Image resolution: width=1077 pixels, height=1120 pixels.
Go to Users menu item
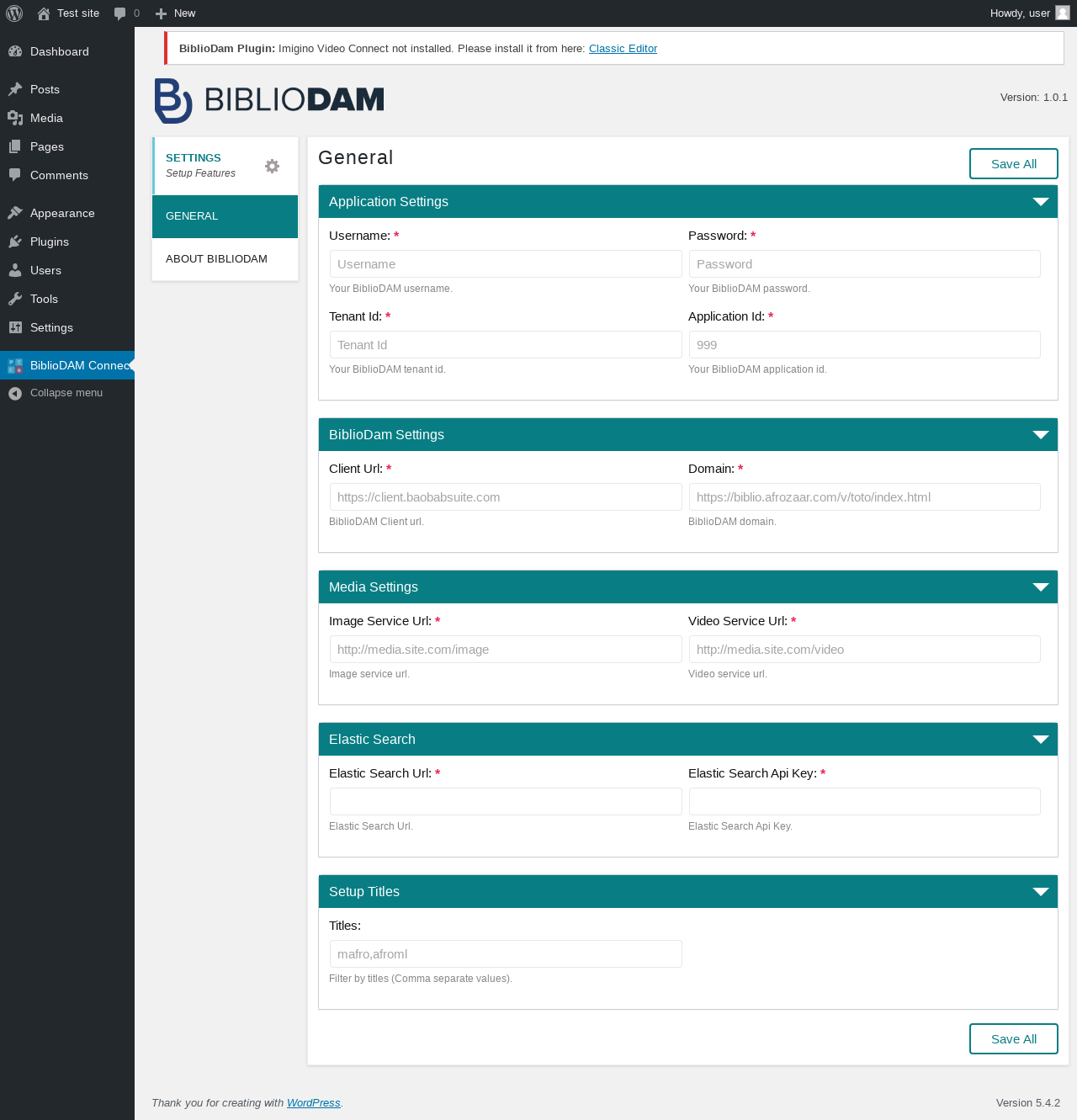click(x=67, y=270)
